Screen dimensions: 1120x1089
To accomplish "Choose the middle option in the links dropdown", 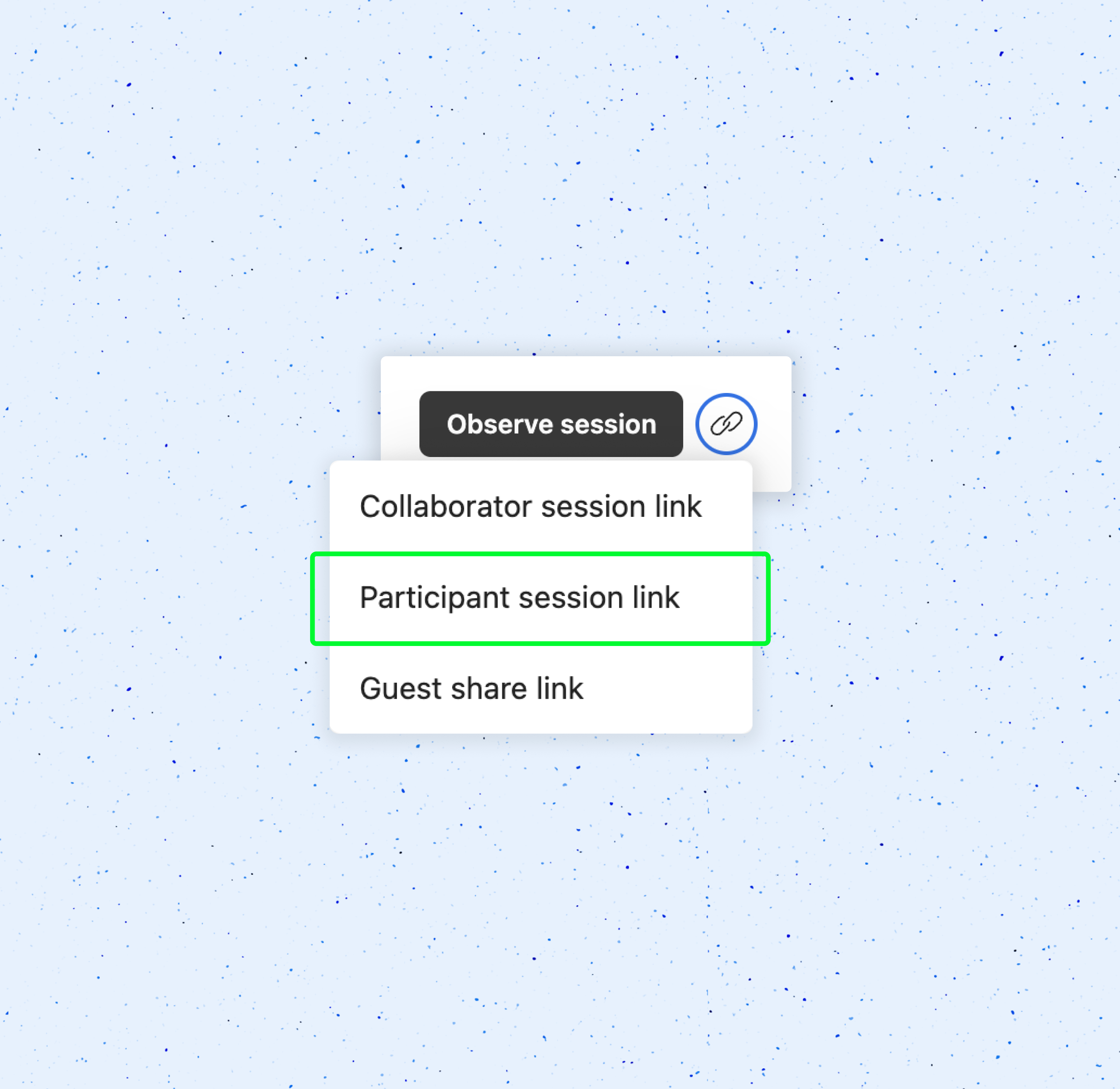I will tap(540, 598).
